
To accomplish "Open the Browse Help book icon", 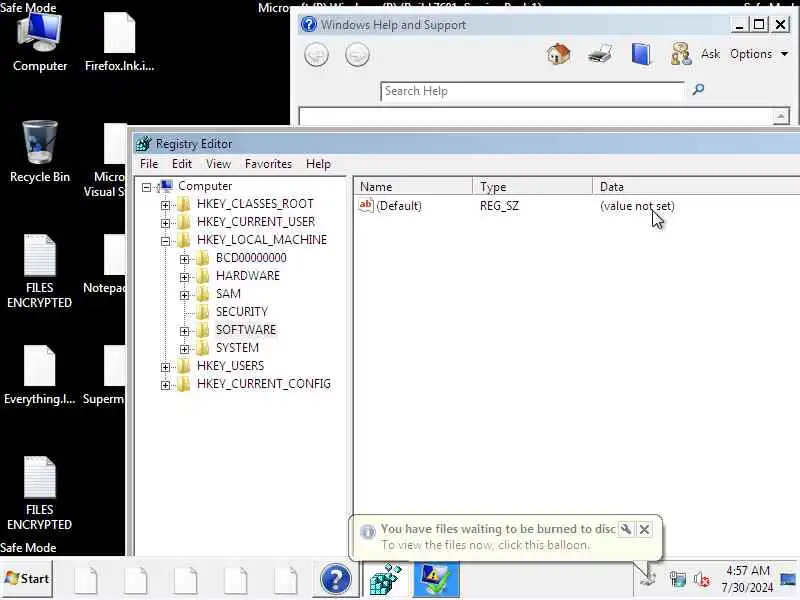I will click(641, 54).
